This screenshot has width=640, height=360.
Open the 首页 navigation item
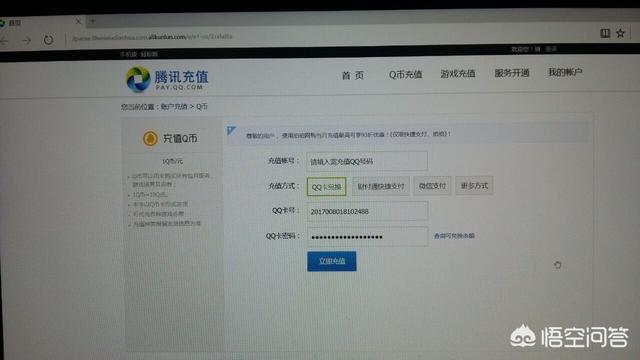(353, 75)
